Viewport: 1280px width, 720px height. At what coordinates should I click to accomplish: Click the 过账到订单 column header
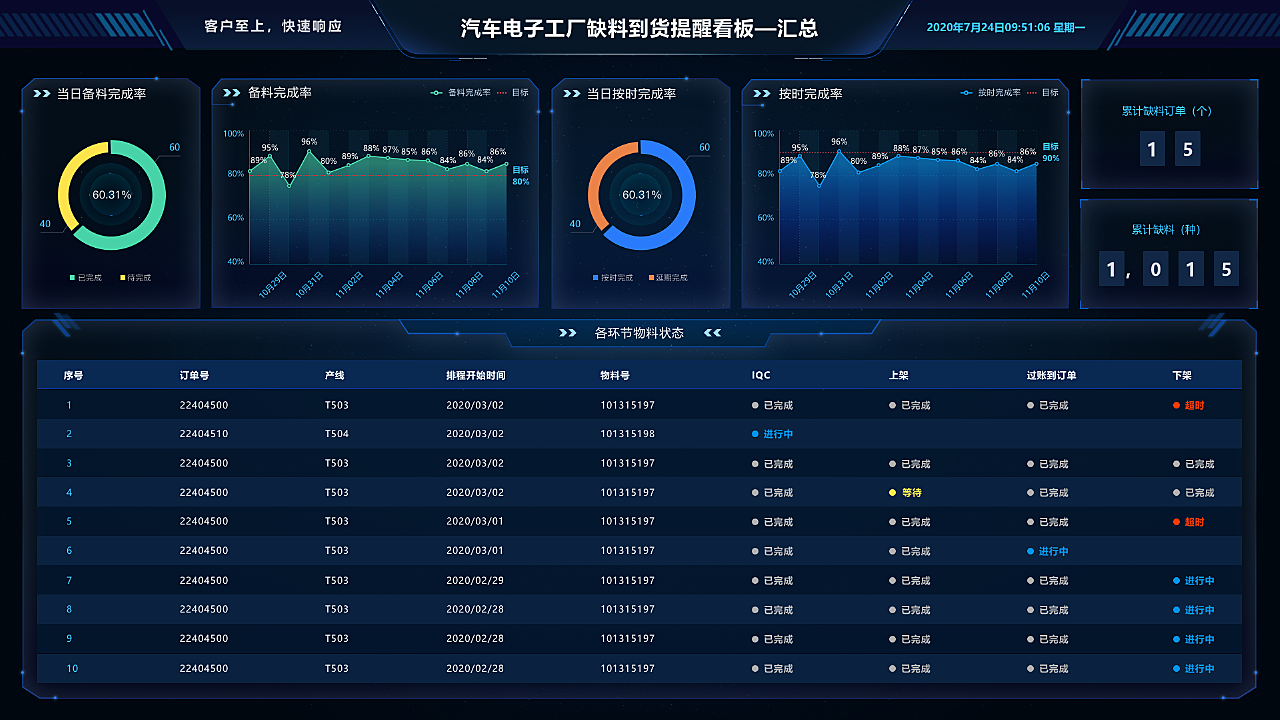tap(1051, 376)
